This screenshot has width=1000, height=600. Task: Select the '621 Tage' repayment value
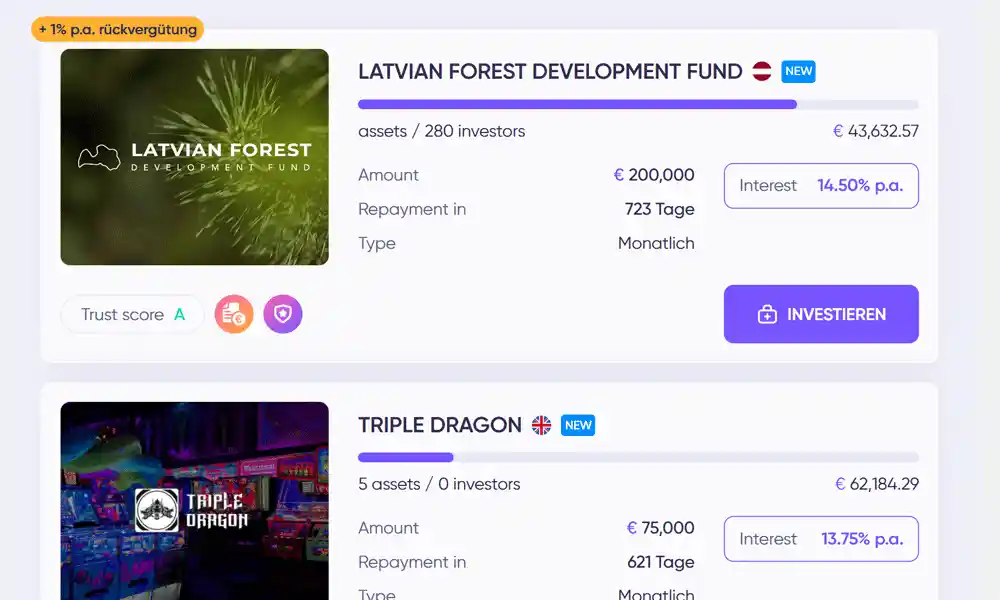click(661, 562)
